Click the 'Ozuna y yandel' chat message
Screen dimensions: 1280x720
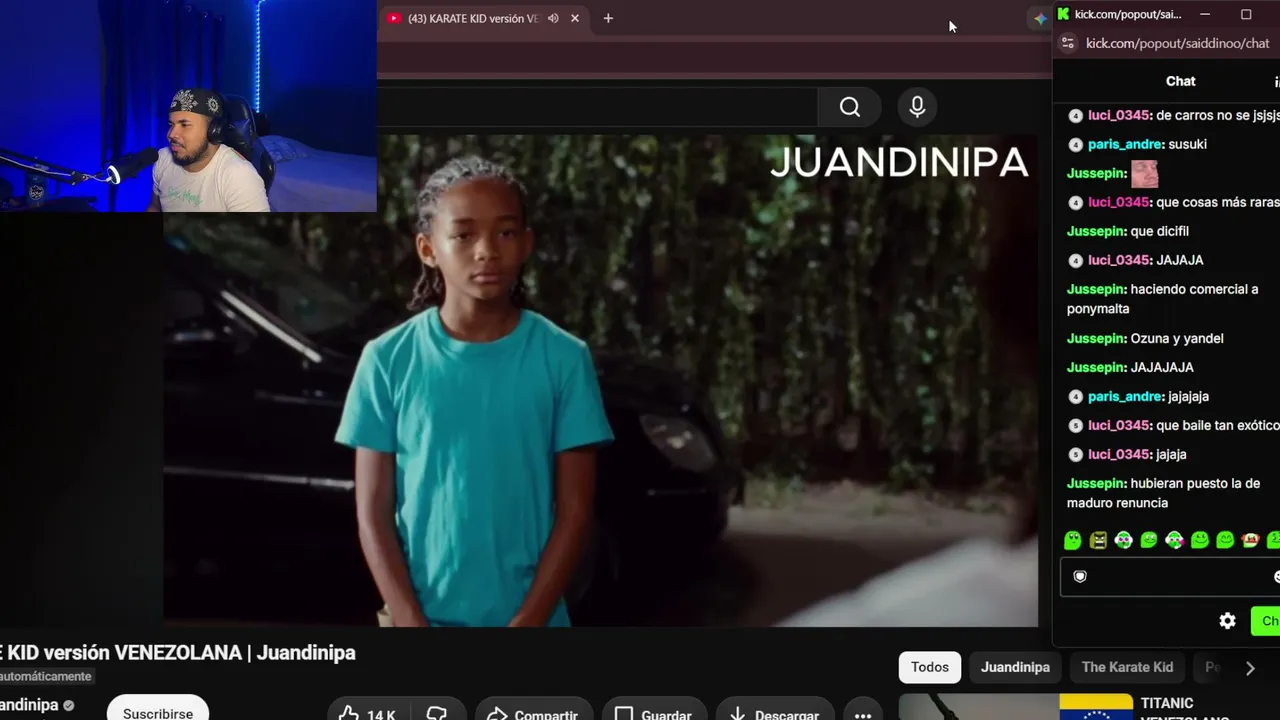pos(1177,338)
